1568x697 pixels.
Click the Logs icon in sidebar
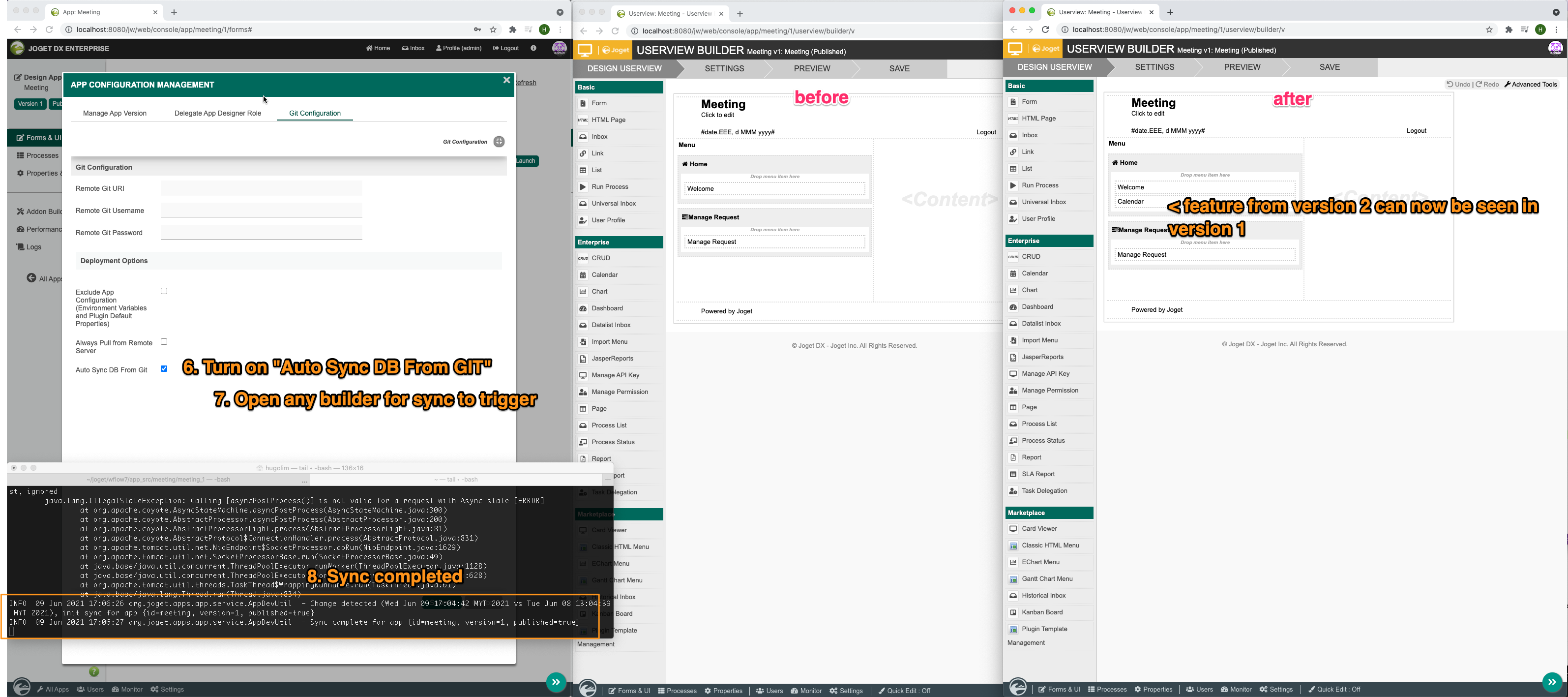point(20,247)
